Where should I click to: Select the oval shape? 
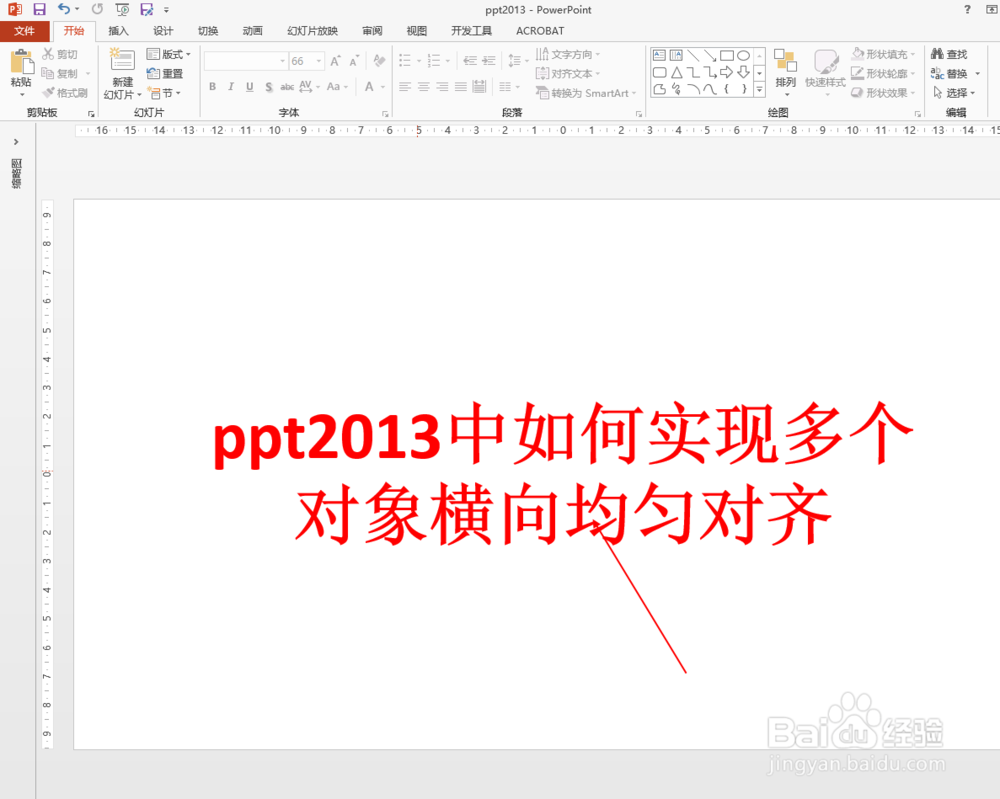click(x=743, y=55)
